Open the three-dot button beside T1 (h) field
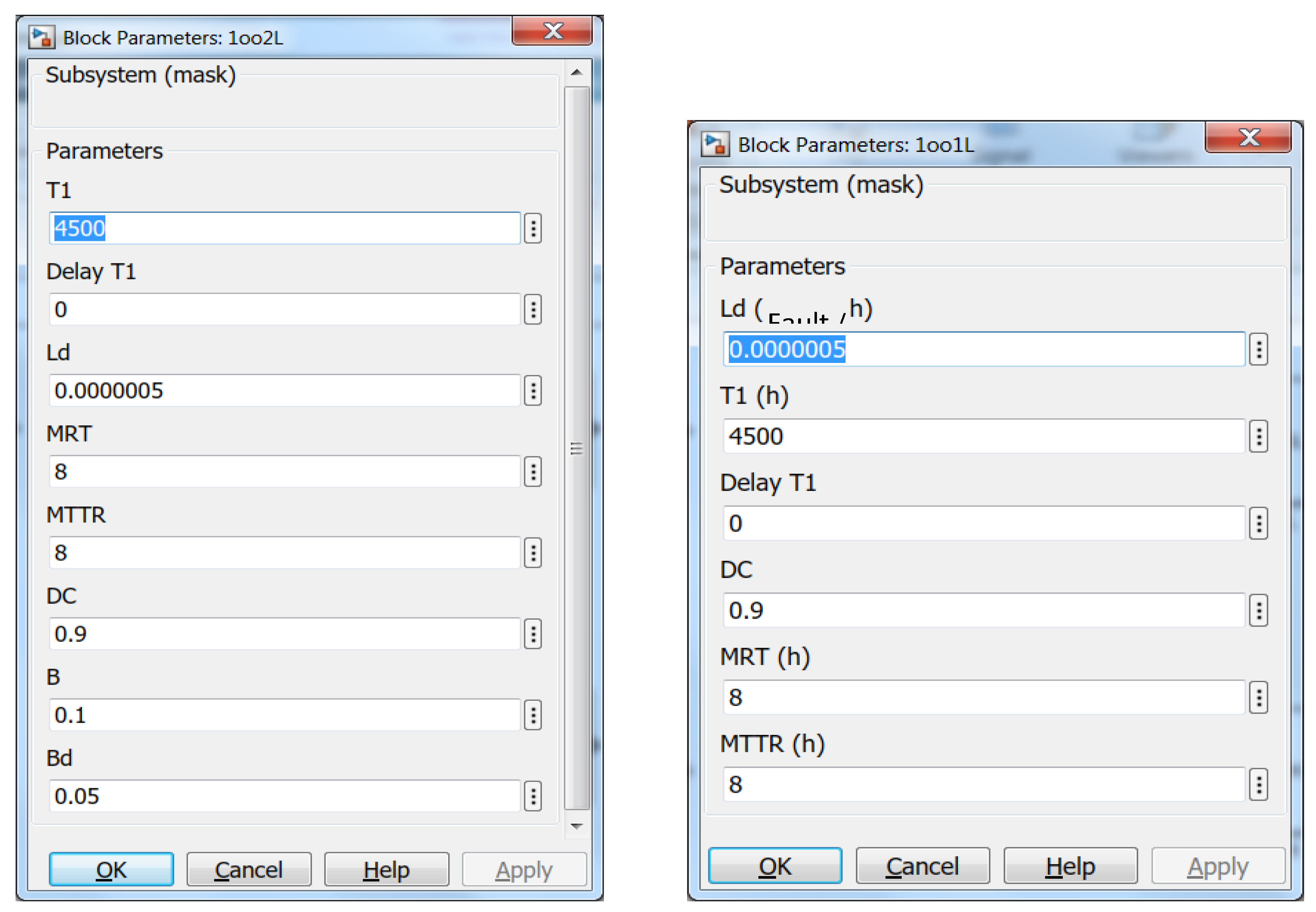Viewport: 1316px width, 912px height. pos(1258,437)
